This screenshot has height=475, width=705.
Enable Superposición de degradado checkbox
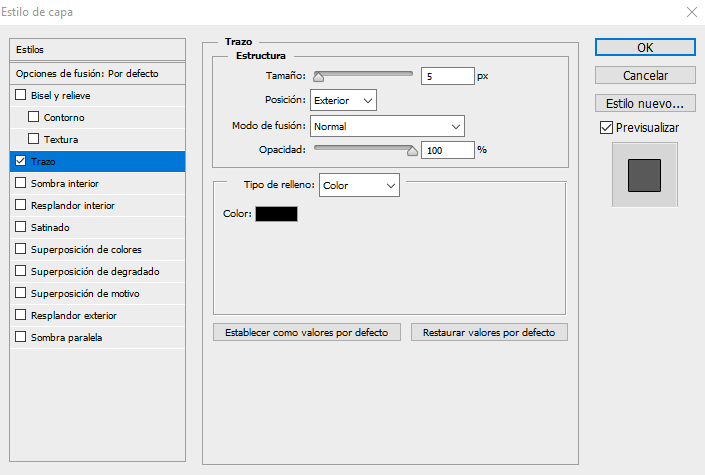[x=21, y=271]
